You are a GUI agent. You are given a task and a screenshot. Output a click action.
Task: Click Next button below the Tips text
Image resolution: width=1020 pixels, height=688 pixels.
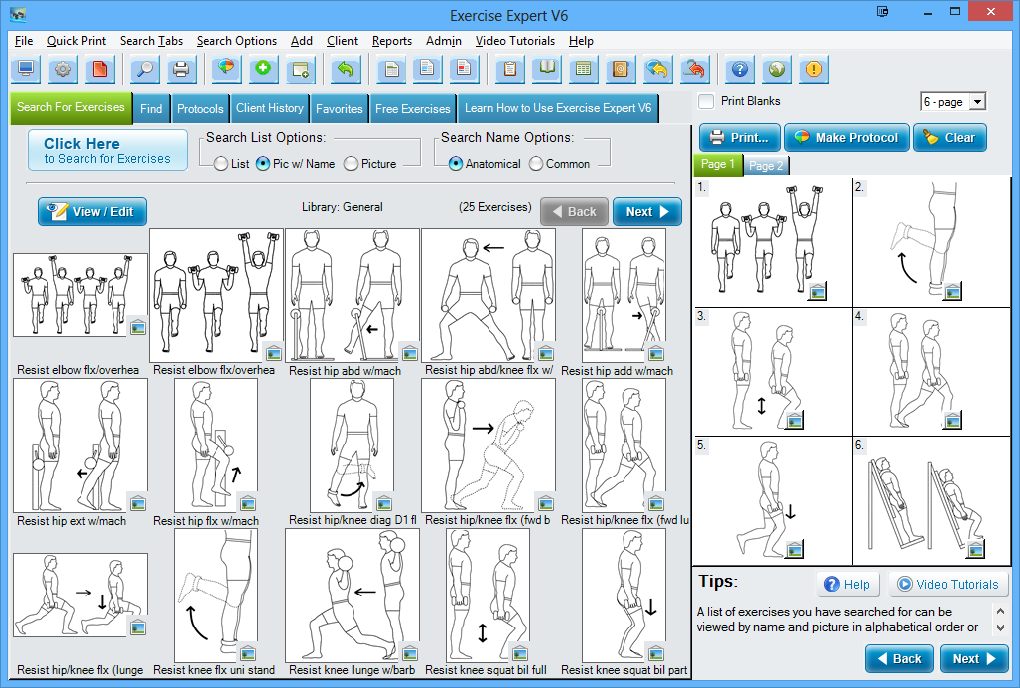(x=974, y=659)
